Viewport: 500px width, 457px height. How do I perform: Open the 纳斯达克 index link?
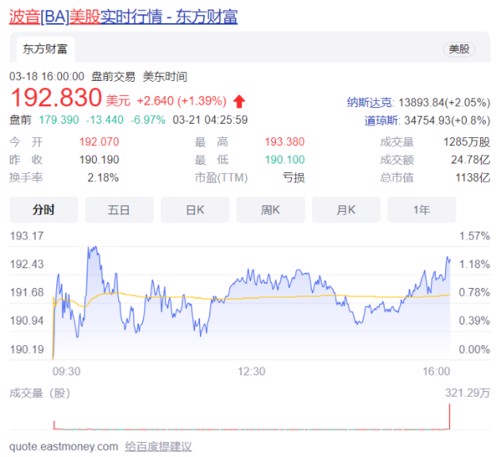coord(369,102)
